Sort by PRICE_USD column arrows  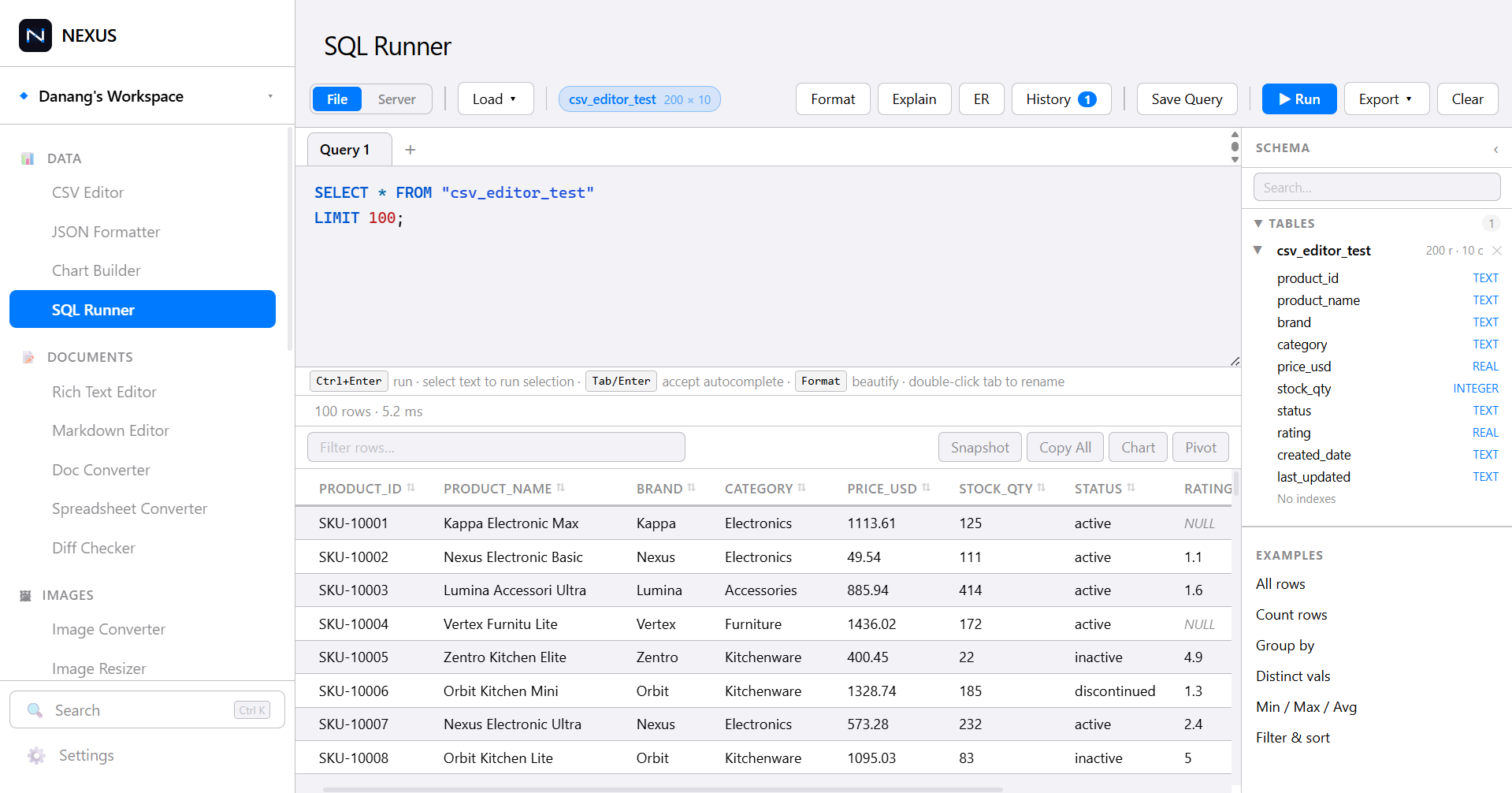[x=926, y=488]
